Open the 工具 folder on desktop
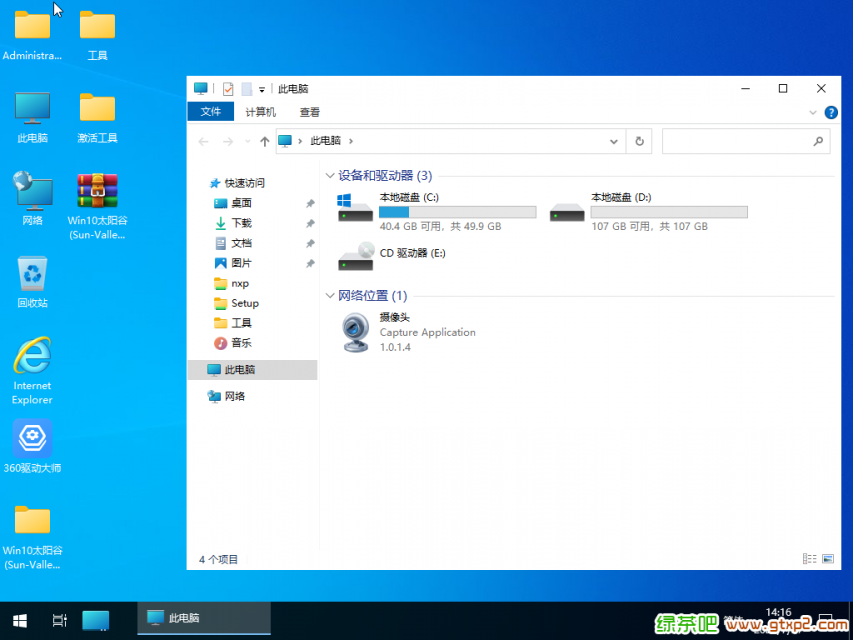Image resolution: width=853 pixels, height=640 pixels. [97, 34]
